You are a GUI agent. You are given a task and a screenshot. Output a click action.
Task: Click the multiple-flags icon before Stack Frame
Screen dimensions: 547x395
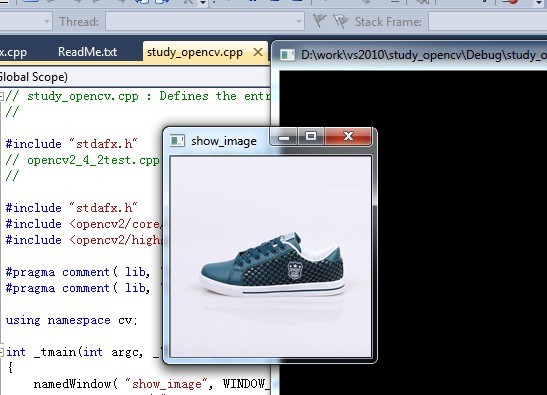[340, 22]
